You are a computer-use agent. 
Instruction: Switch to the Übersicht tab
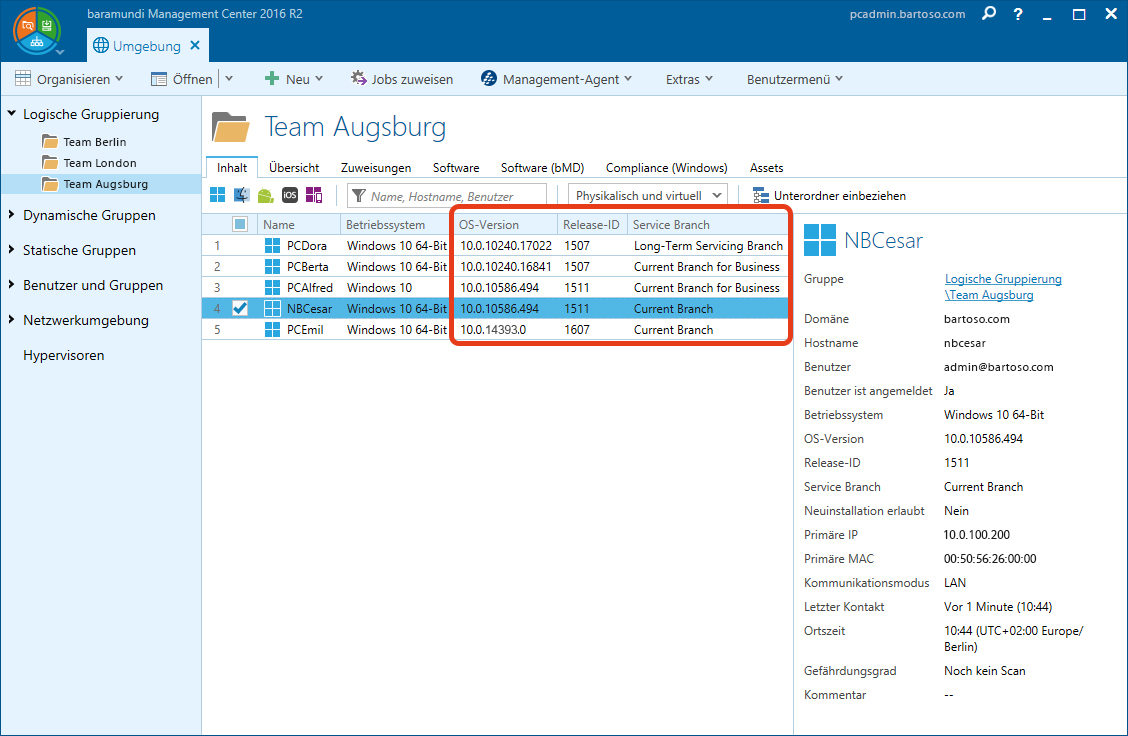294,168
